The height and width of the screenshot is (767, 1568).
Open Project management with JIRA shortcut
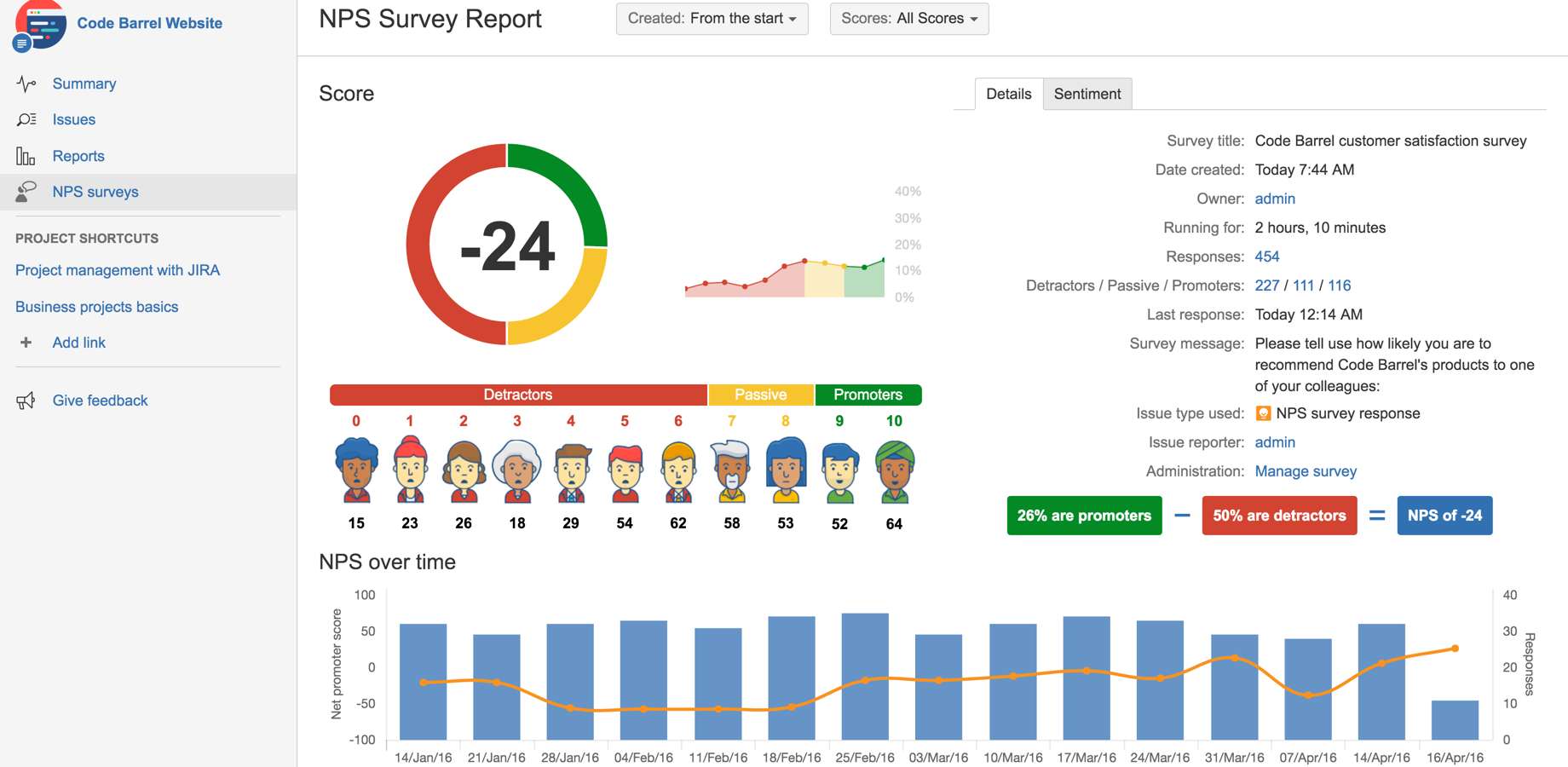tap(118, 270)
